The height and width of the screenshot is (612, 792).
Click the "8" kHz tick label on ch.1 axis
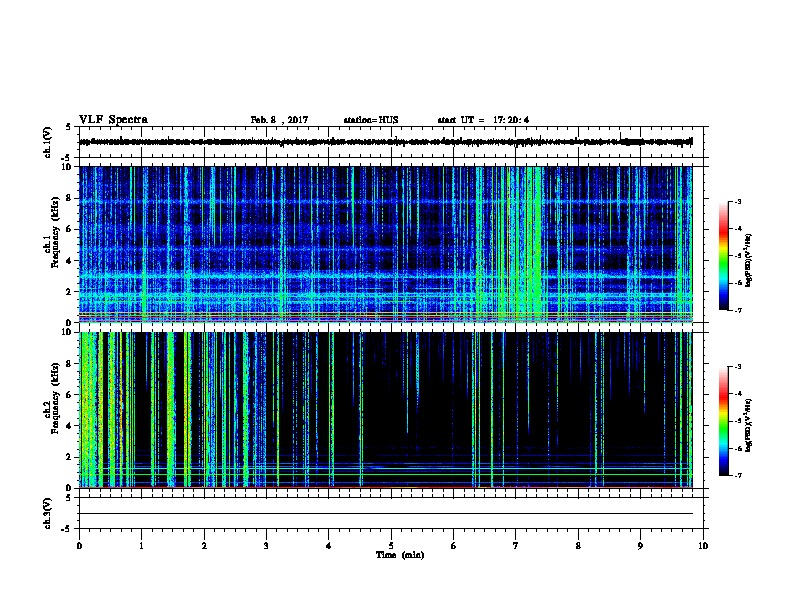[x=69, y=198]
